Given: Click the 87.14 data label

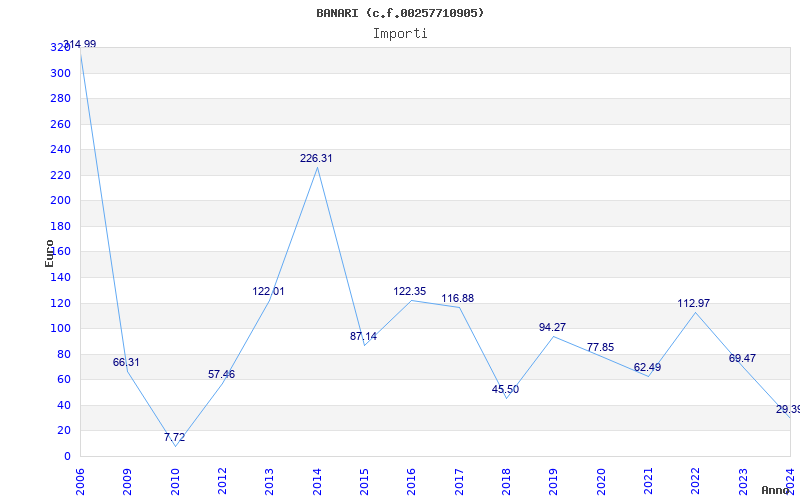Looking at the screenshot, I should (363, 336).
